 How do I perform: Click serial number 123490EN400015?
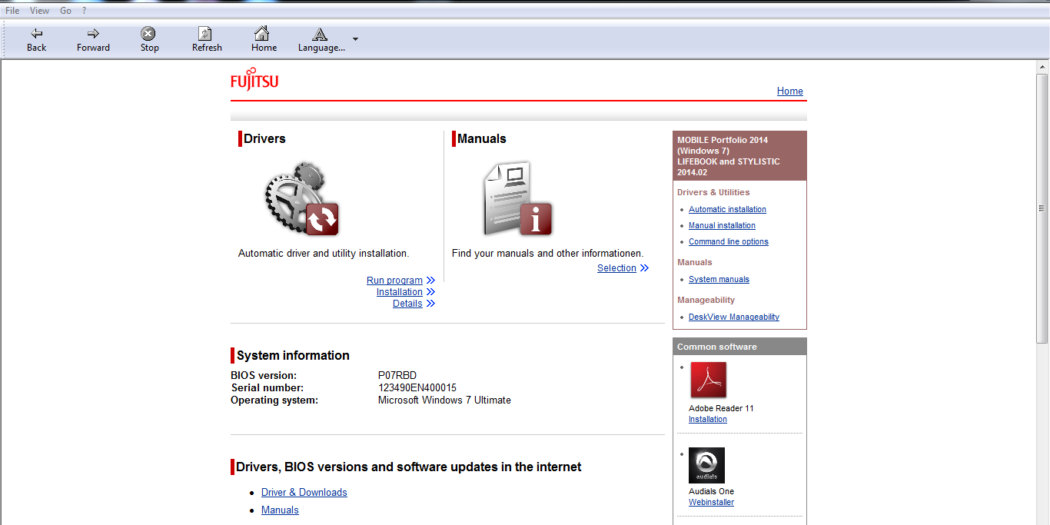(x=417, y=388)
